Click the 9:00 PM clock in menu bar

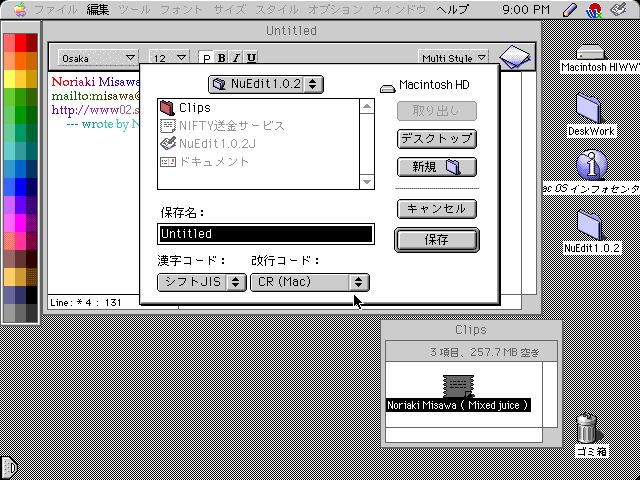pyautogui.click(x=526, y=9)
